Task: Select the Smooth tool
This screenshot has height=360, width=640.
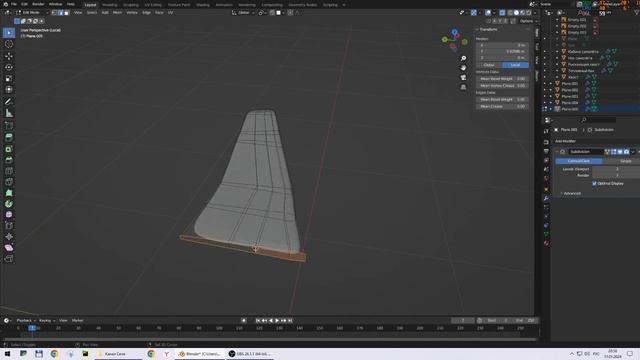Action: click(x=9, y=215)
